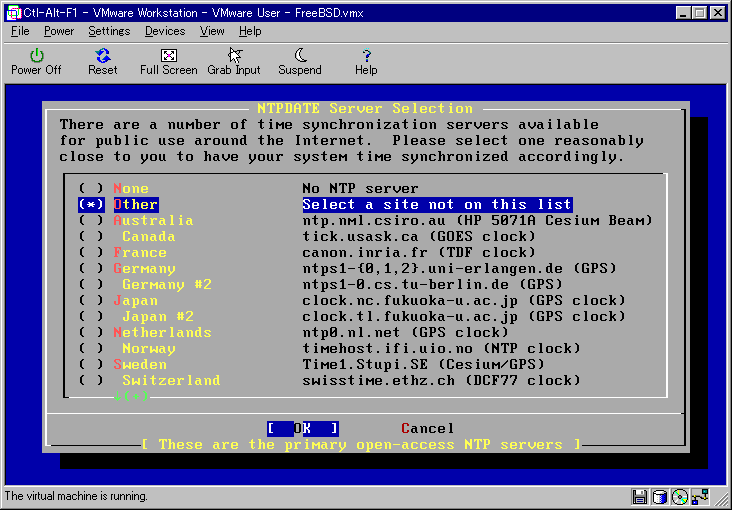Click the network adapter status icon
Viewport: 732px width, 510px height.
pos(701,496)
